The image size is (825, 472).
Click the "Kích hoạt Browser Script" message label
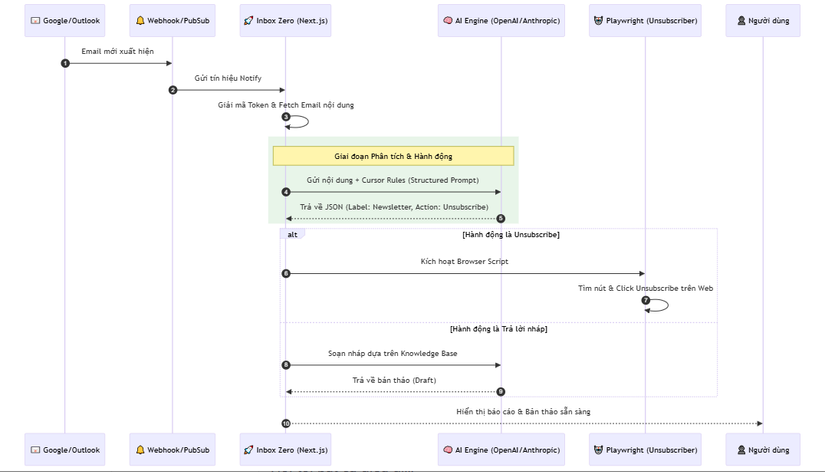coord(464,262)
